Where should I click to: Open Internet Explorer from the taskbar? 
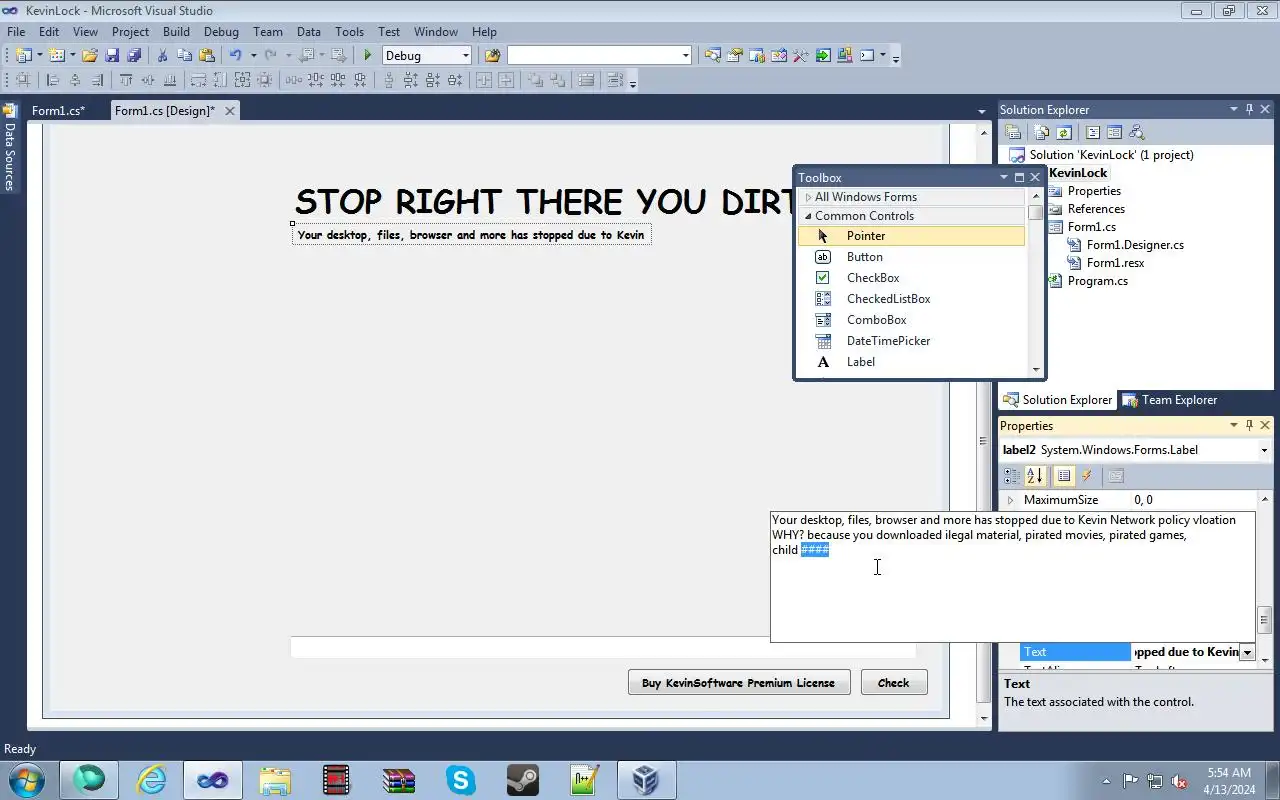point(151,780)
